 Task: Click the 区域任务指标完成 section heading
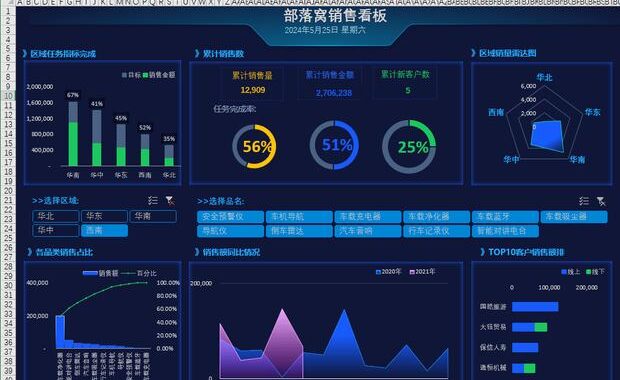click(63, 54)
